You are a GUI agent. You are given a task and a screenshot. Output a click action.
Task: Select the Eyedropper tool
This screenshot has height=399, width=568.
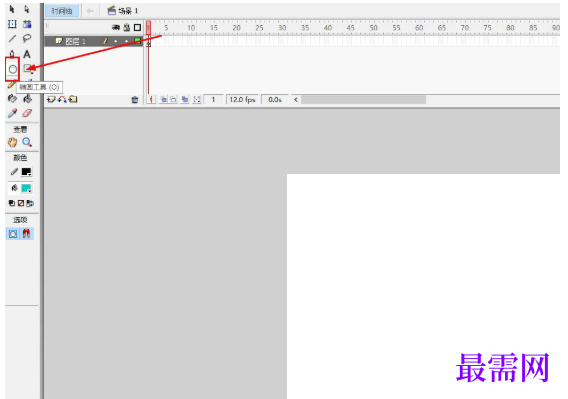12,113
